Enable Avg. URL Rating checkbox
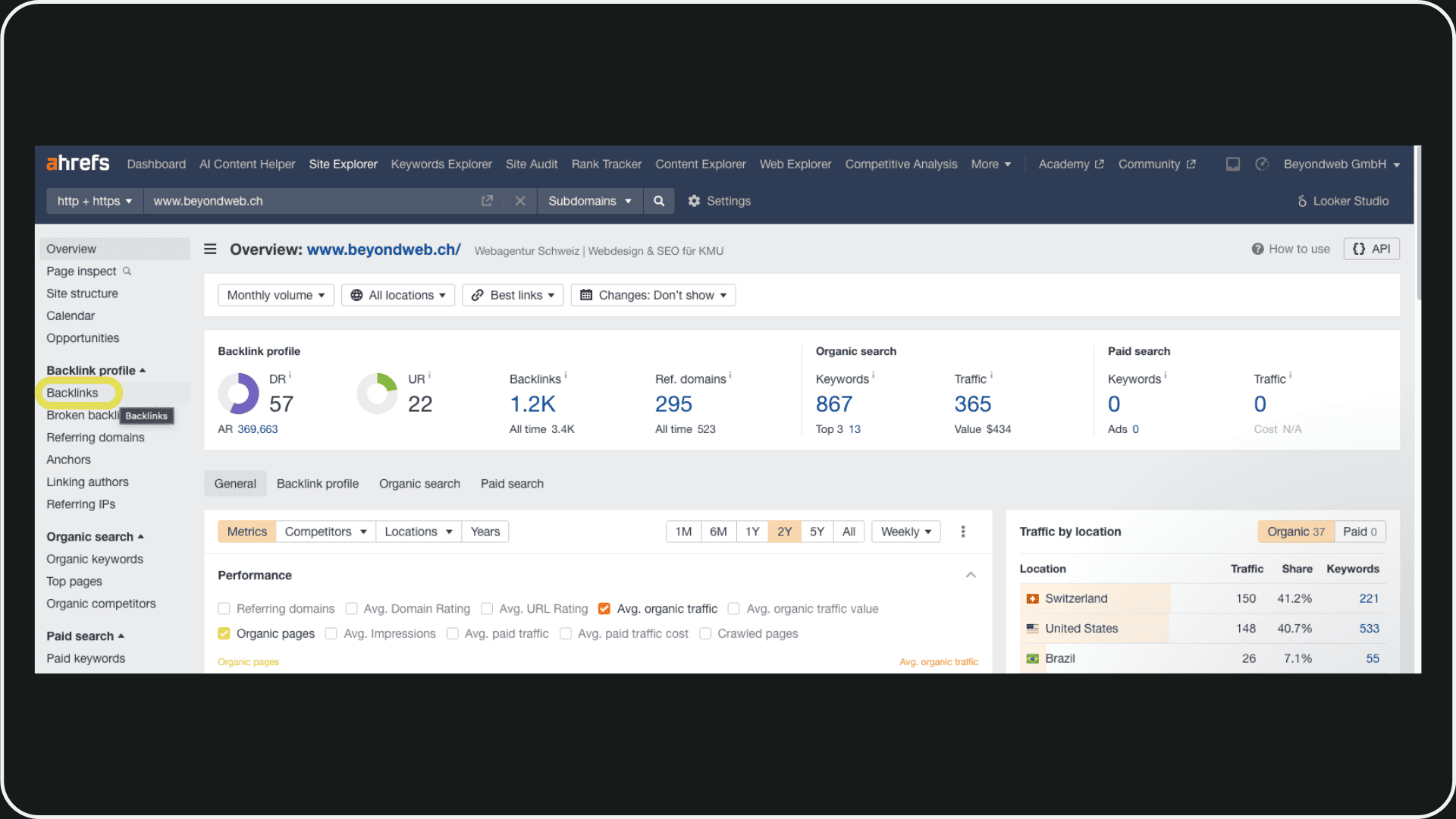Image resolution: width=1456 pixels, height=819 pixels. click(487, 609)
